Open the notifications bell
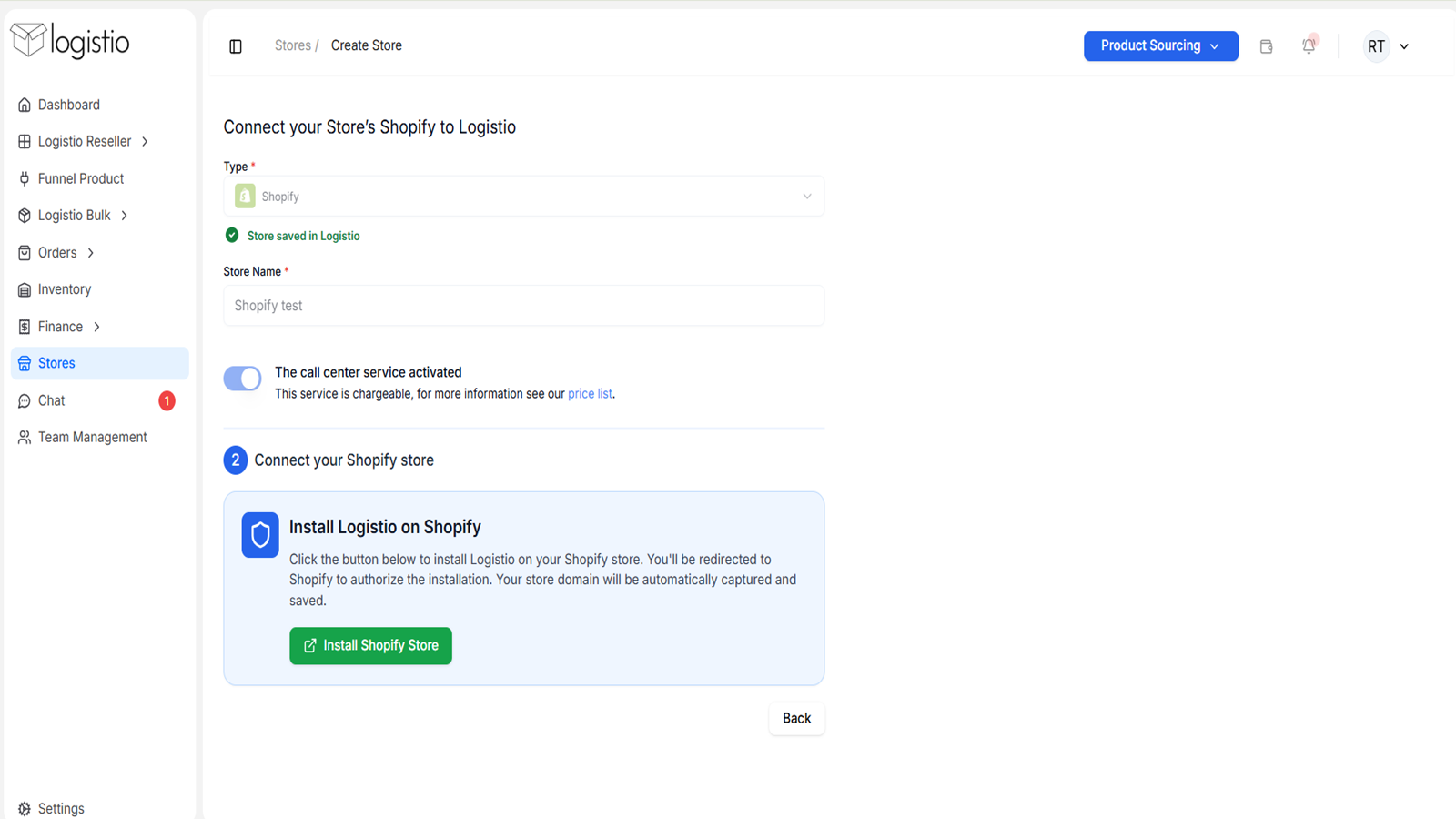Image resolution: width=1456 pixels, height=819 pixels. coord(1309,45)
